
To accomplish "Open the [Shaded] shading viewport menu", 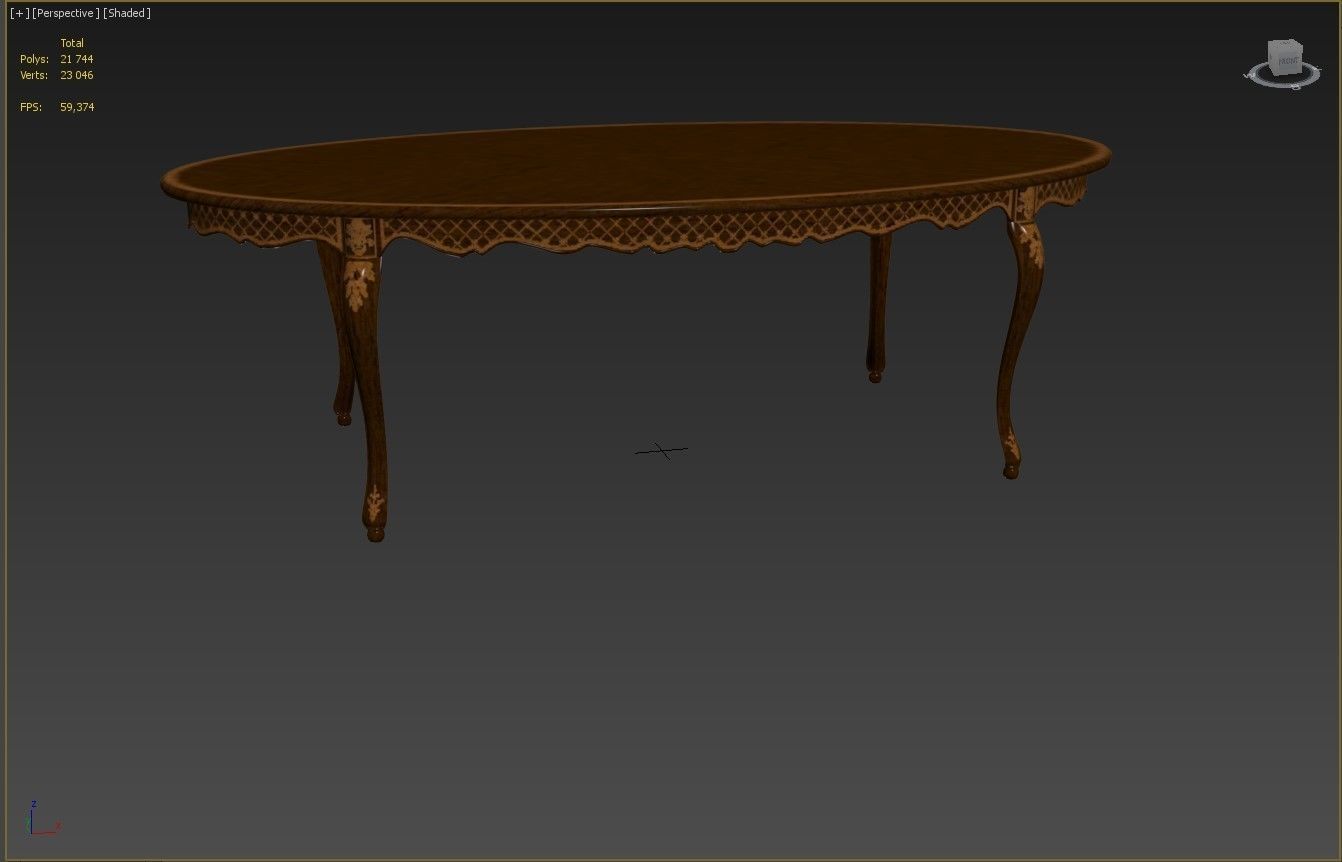I will [127, 13].
